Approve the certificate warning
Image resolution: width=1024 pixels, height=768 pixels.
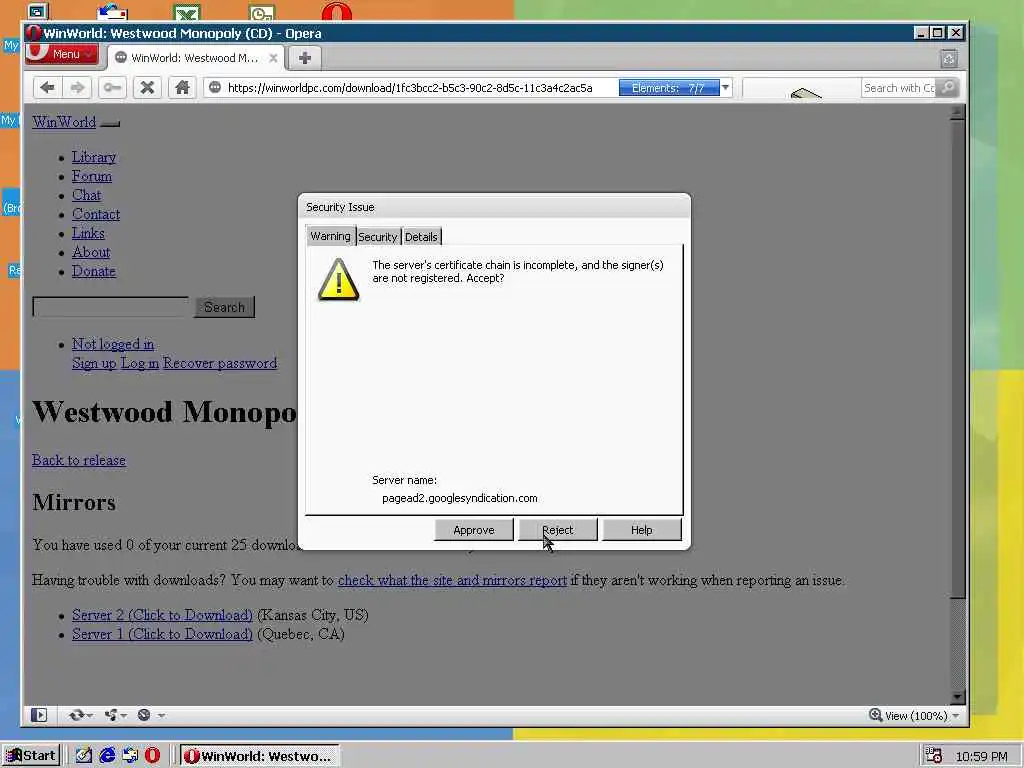pyautogui.click(x=473, y=530)
